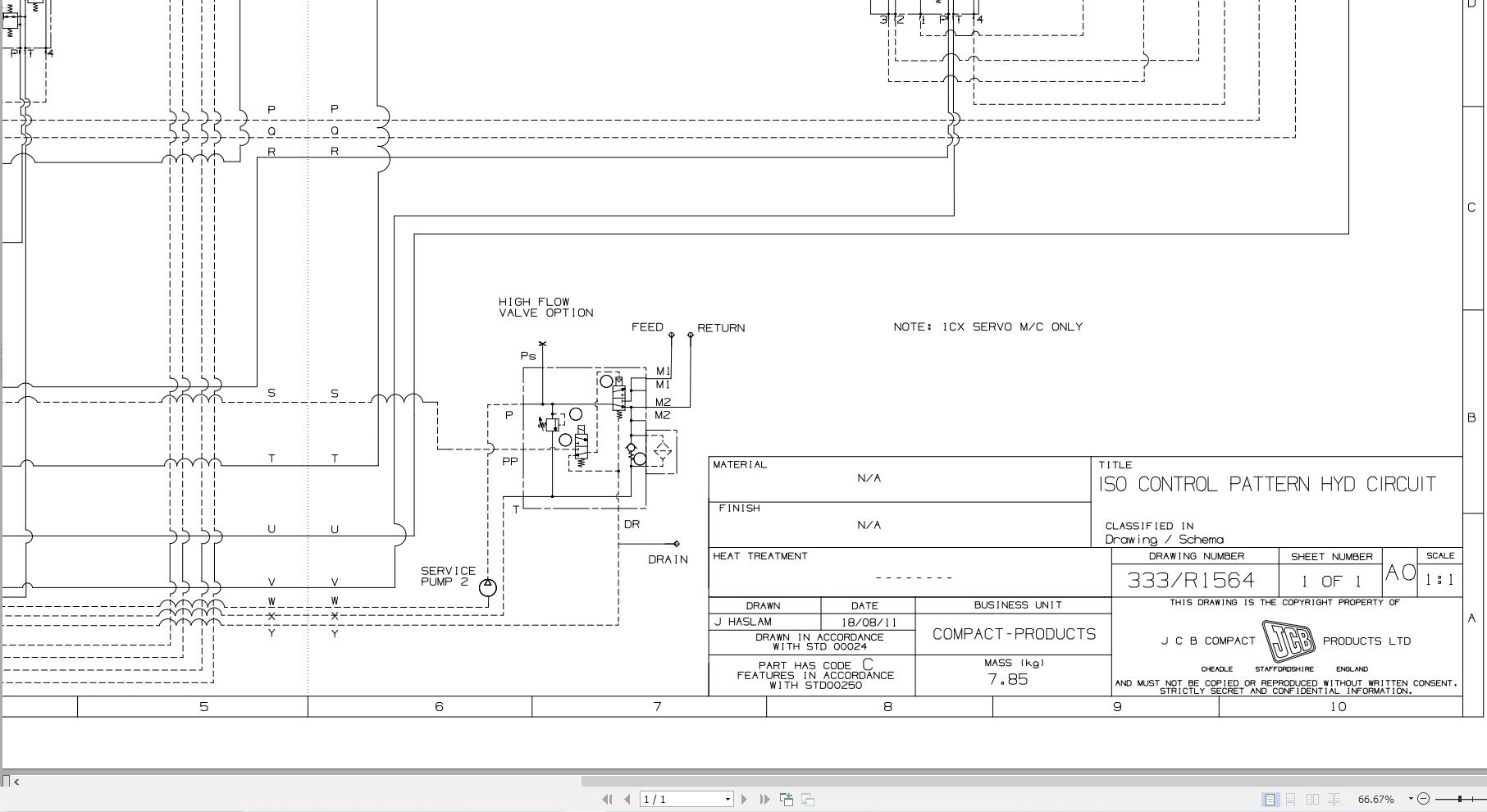Click the FEED port label

(647, 327)
